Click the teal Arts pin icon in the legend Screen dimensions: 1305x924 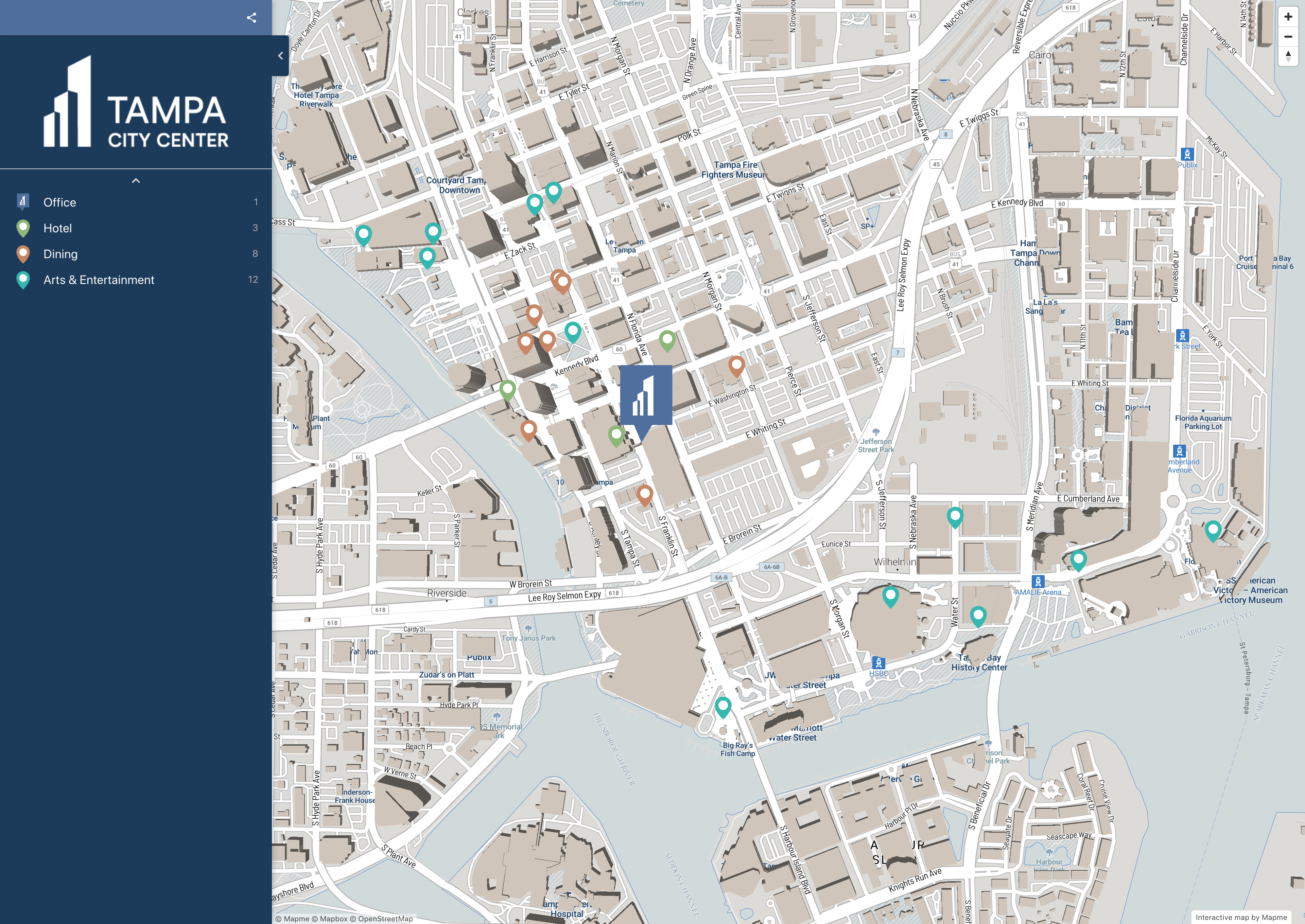pyautogui.click(x=23, y=280)
